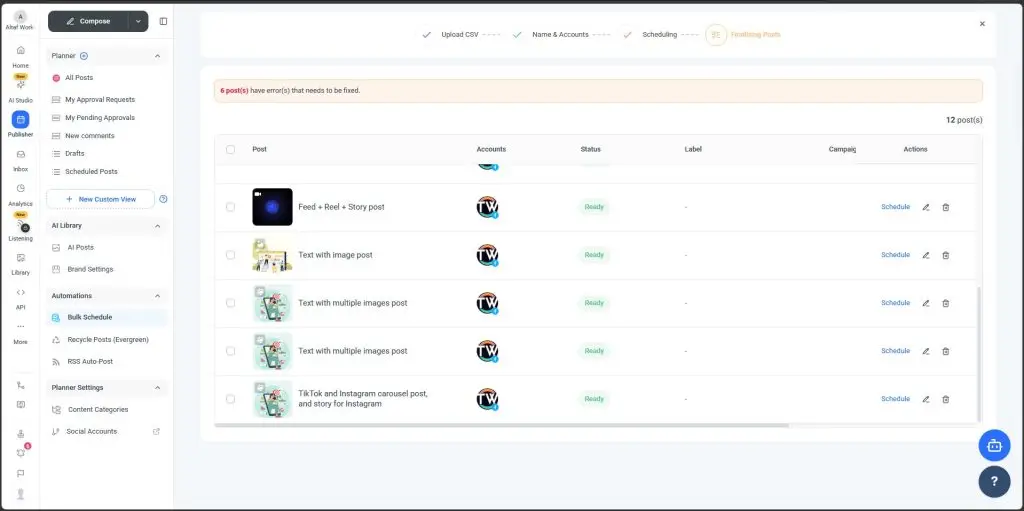The image size is (1024, 511).
Task: Open AI Studio from the left rail
Action: tap(20, 85)
